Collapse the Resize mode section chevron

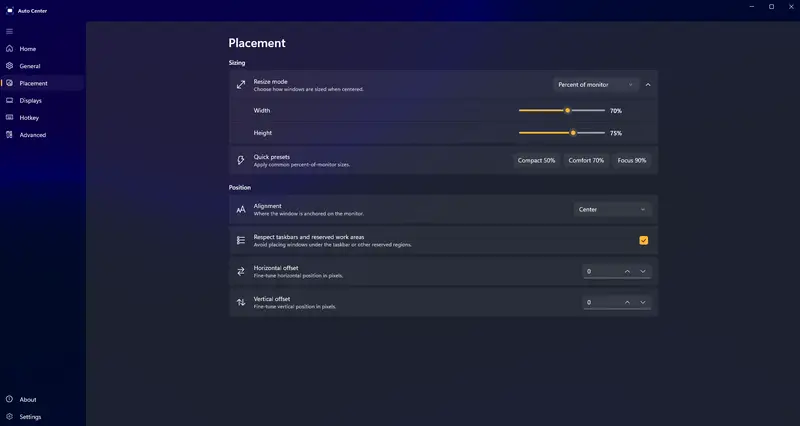click(x=648, y=85)
